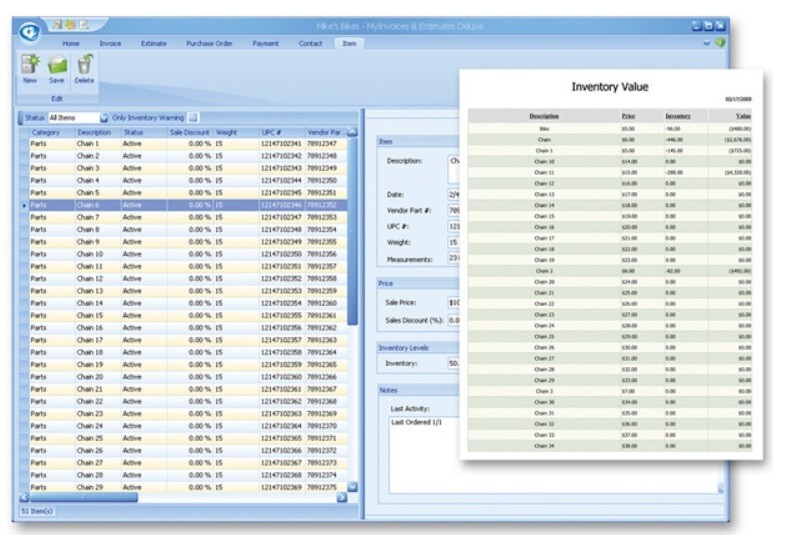Image resolution: width=786 pixels, height=560 pixels.
Task: Open the Estimate tab
Action: tap(153, 44)
